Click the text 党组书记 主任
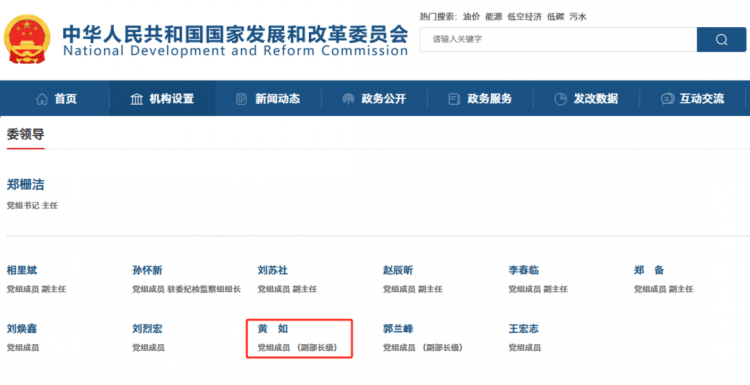Image resolution: width=750 pixels, height=385 pixels. tap(32, 206)
